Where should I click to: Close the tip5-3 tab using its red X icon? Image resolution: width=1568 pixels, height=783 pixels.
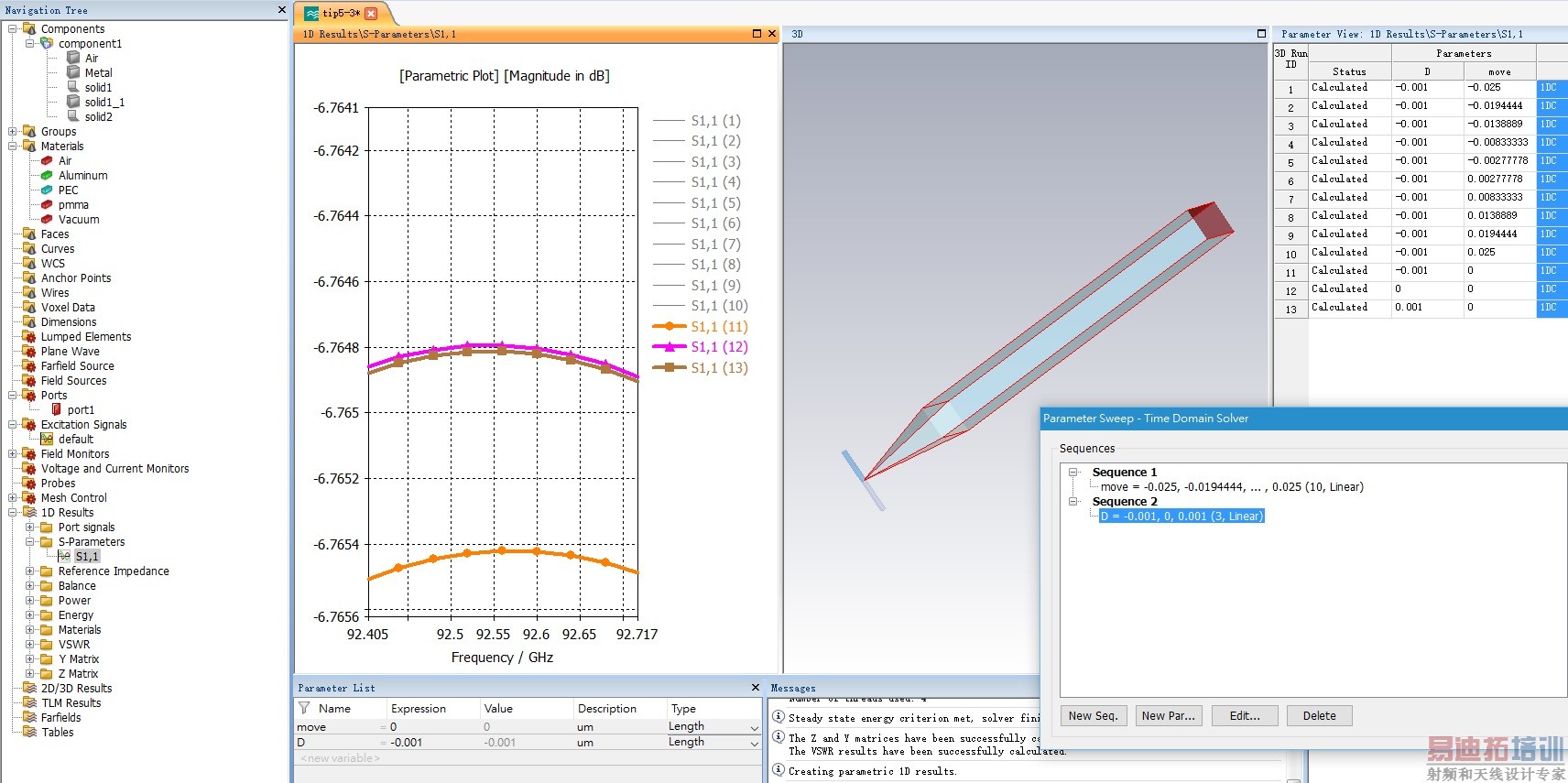pyautogui.click(x=371, y=14)
